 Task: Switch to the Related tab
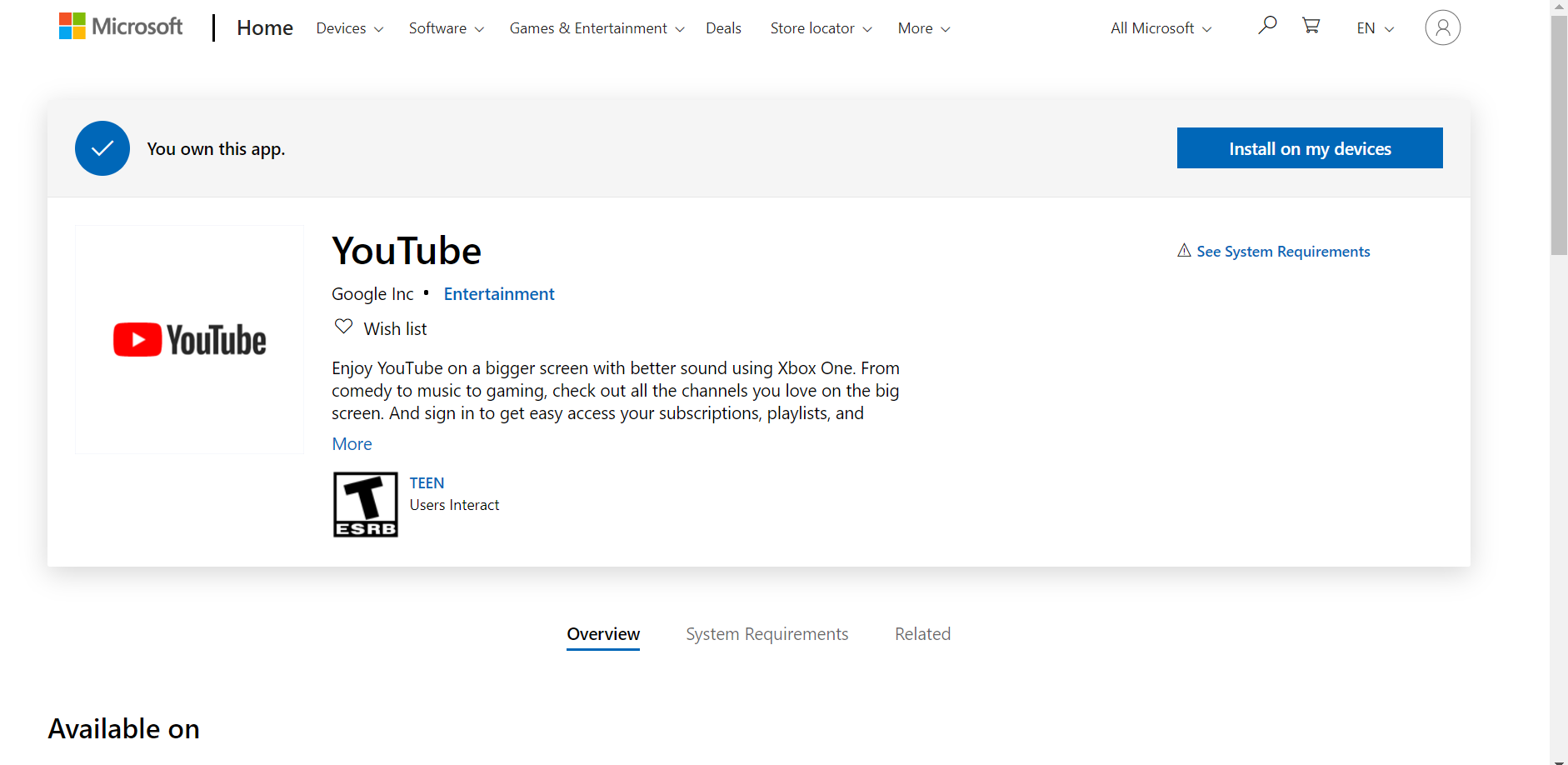point(922,635)
